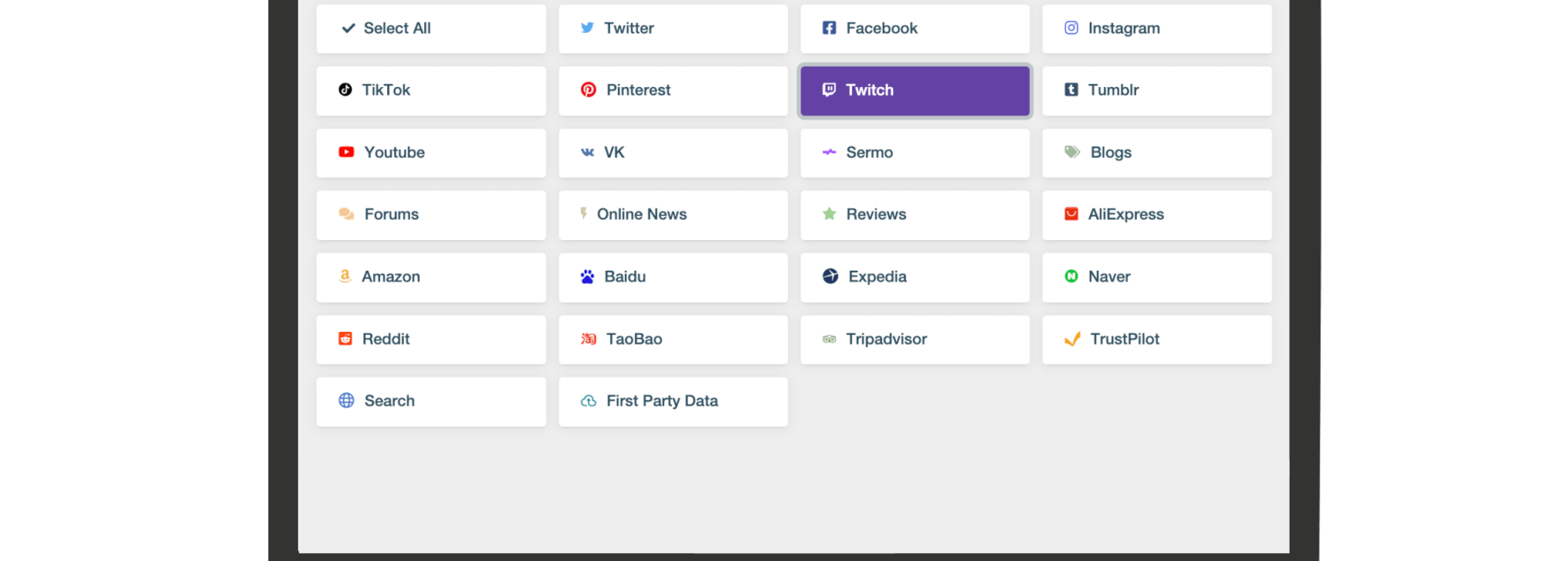This screenshot has height=561, width=1568.
Task: Click the Baidu paw icon
Action: (x=587, y=277)
